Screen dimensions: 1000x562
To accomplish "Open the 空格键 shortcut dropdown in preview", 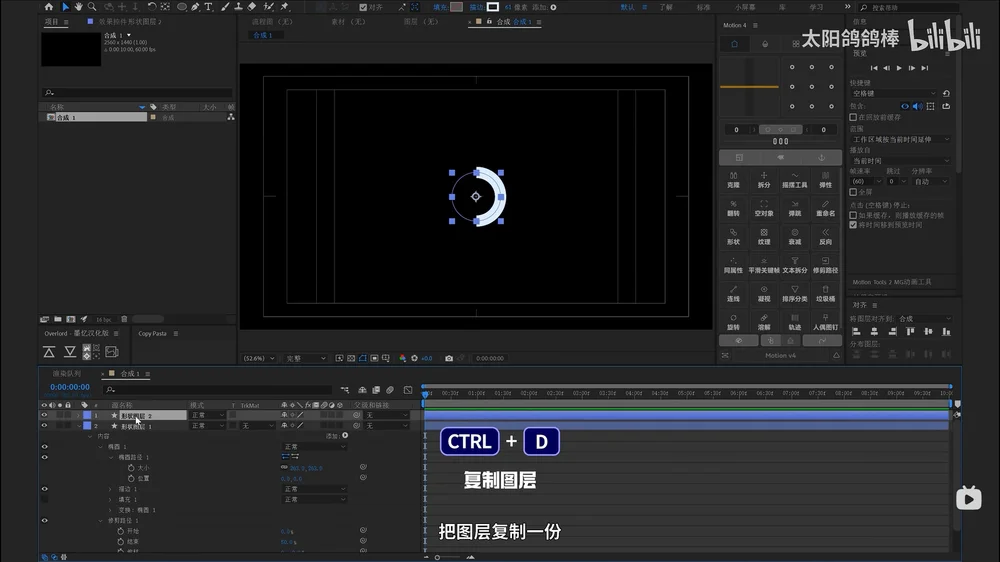I will coord(893,93).
